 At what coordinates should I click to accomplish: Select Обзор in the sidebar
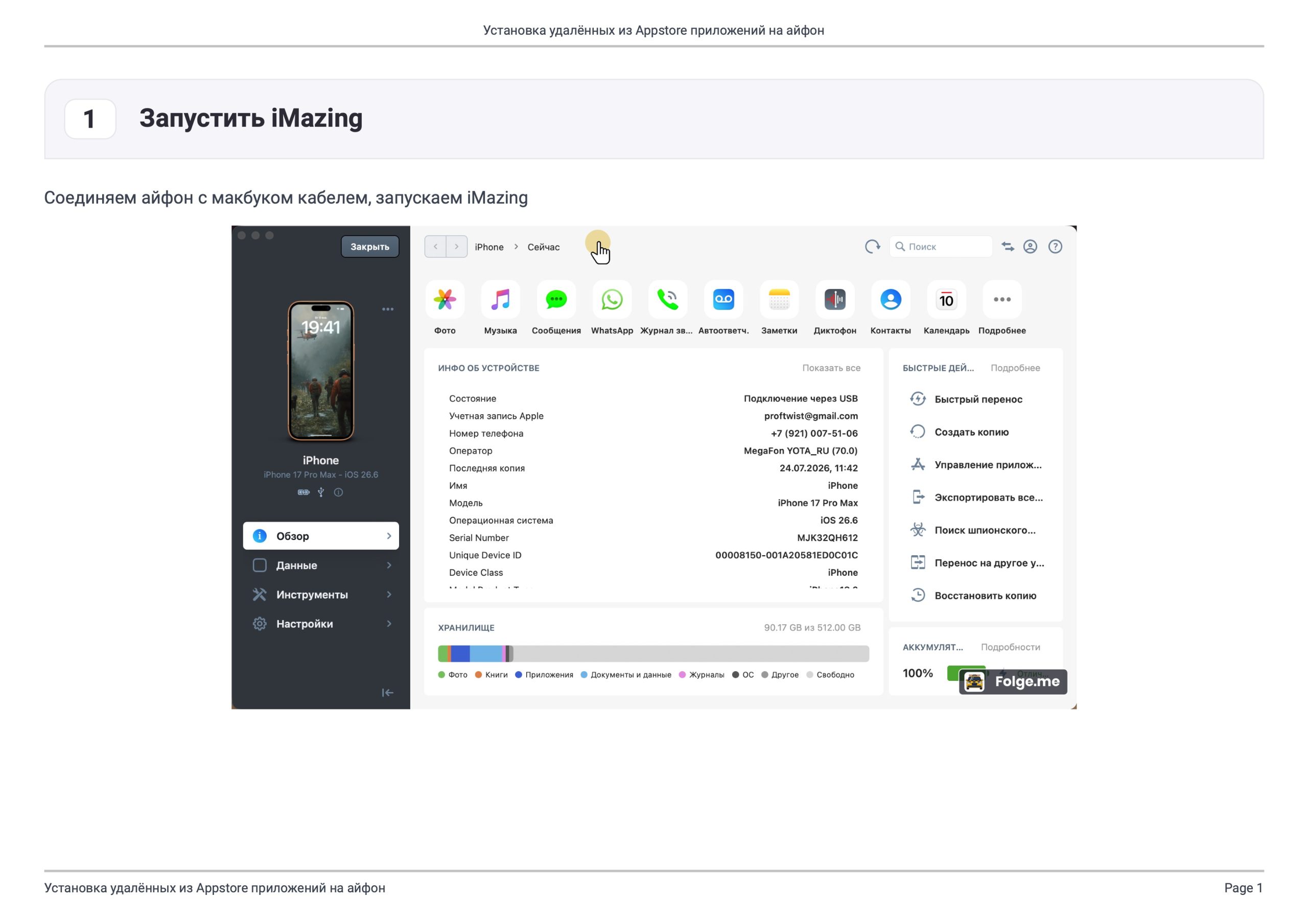(321, 536)
